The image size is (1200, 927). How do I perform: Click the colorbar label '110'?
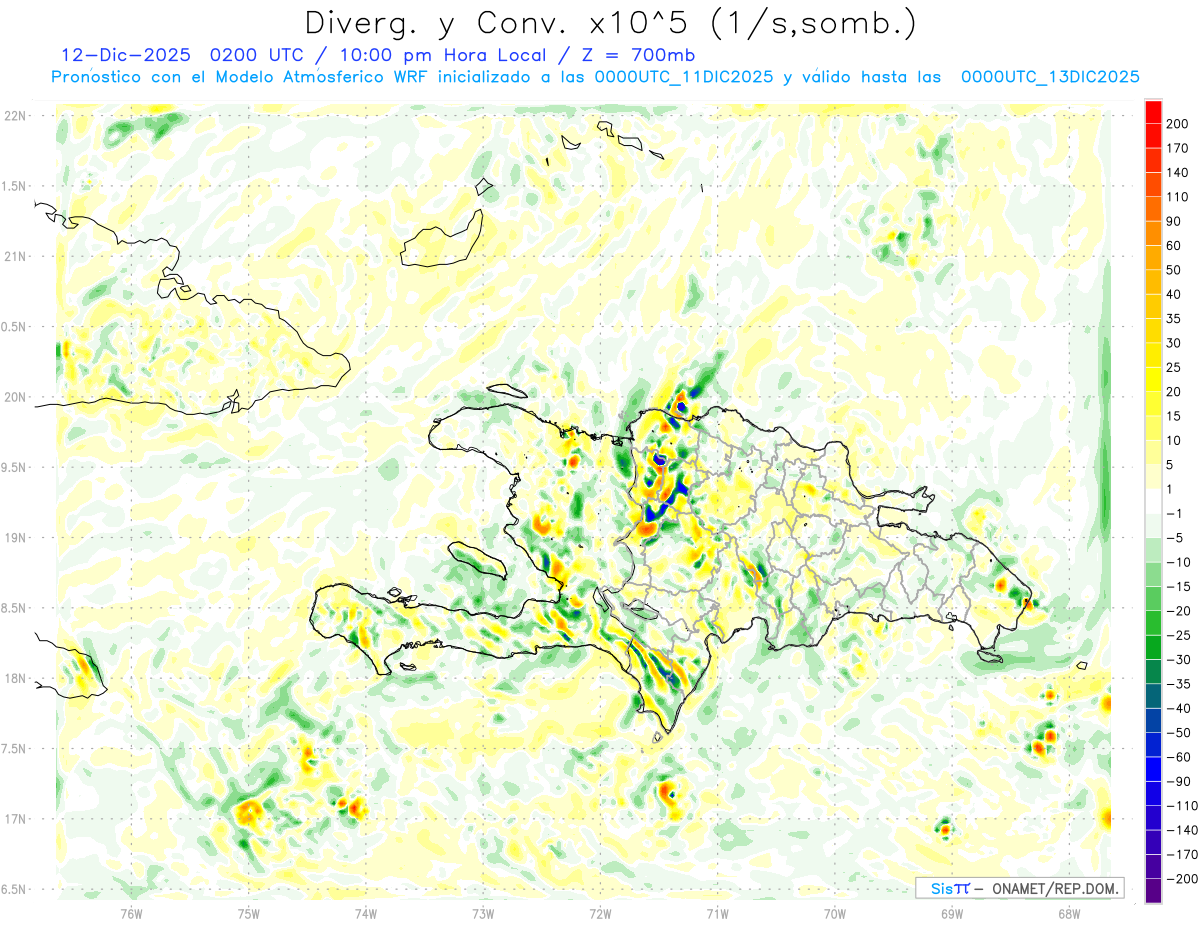coord(1177,197)
